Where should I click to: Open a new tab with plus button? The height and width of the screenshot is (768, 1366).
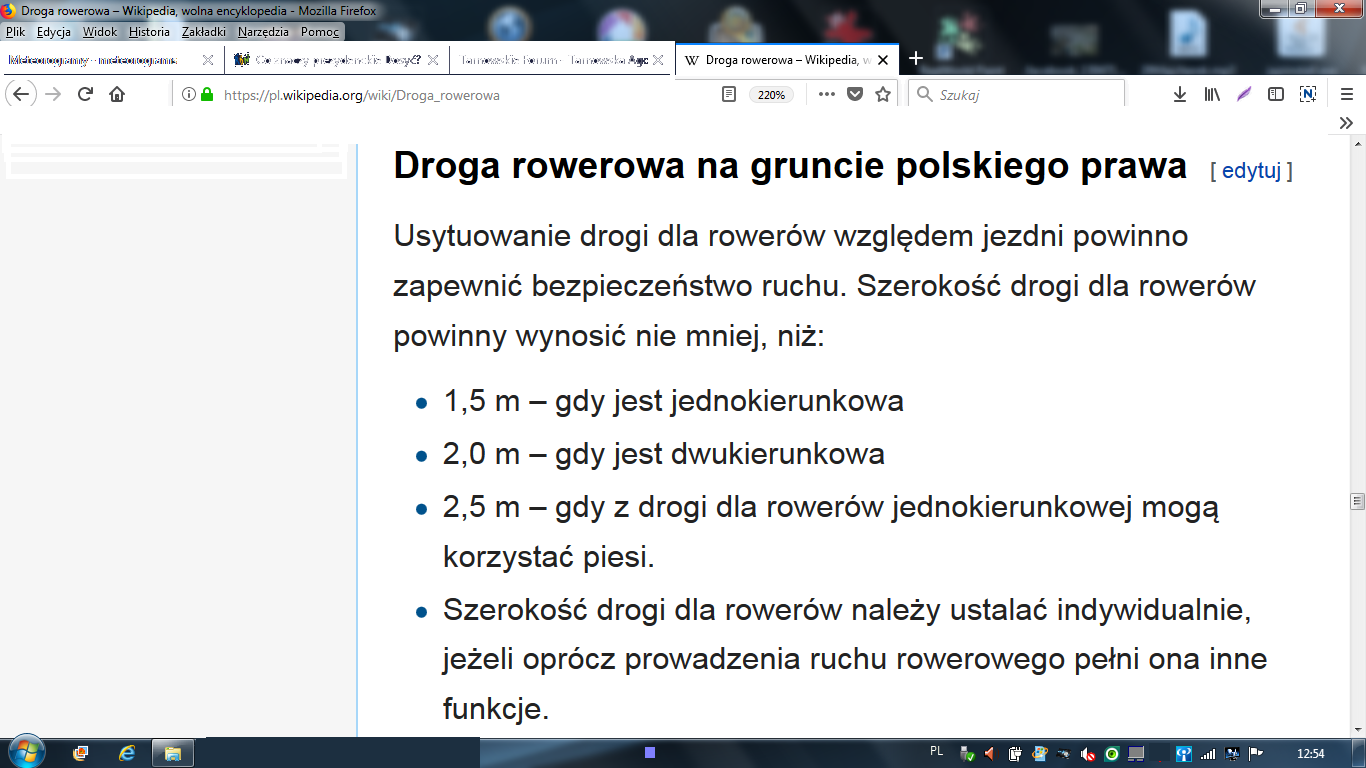coord(915,59)
